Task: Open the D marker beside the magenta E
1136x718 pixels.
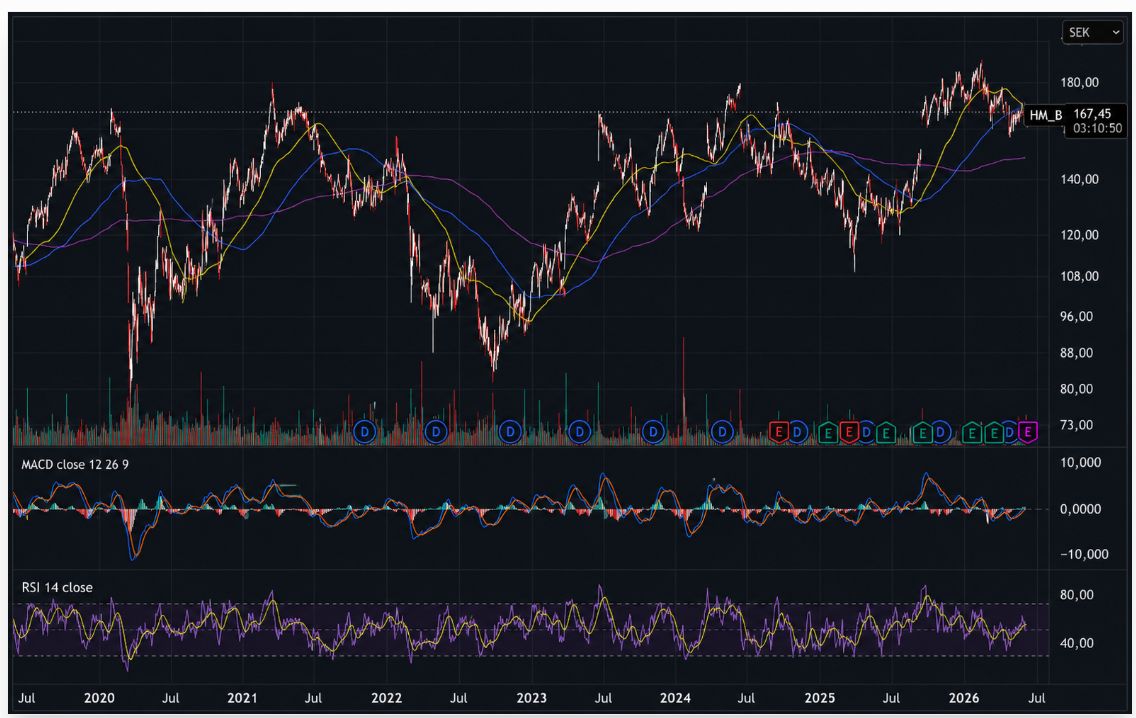Action: 1009,433
